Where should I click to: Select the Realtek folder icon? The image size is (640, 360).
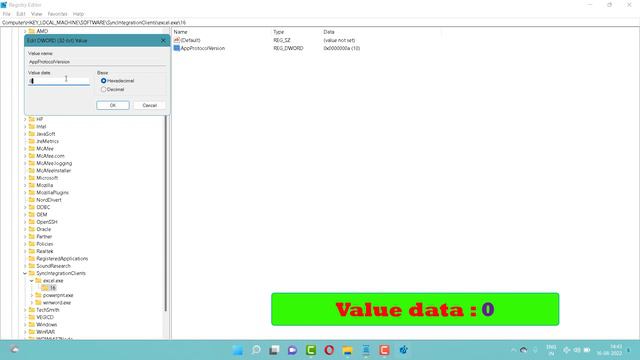[x=32, y=251]
